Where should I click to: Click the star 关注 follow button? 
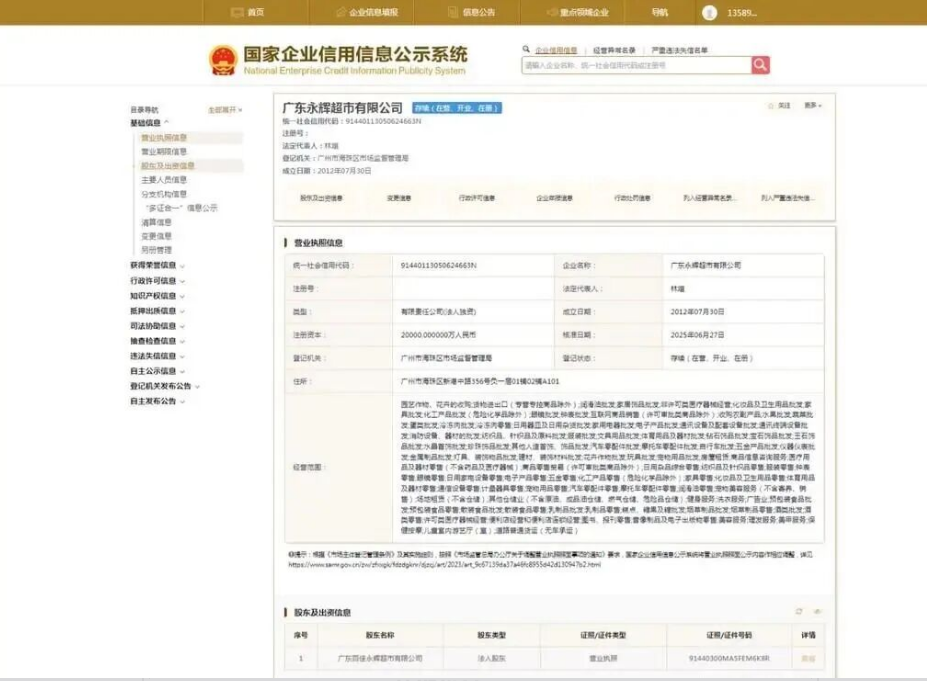point(779,106)
